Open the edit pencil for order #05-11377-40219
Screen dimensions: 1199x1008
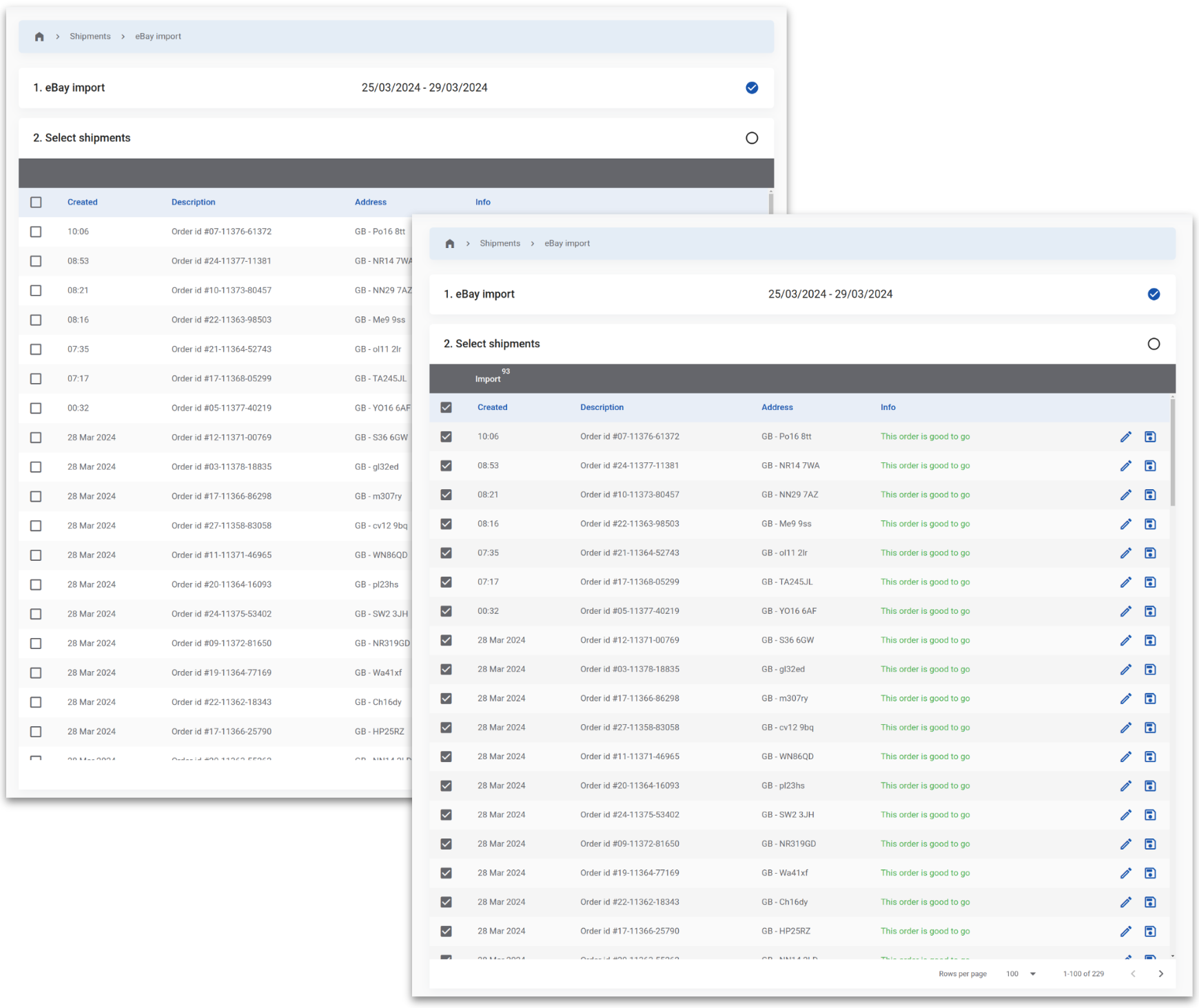(x=1127, y=610)
